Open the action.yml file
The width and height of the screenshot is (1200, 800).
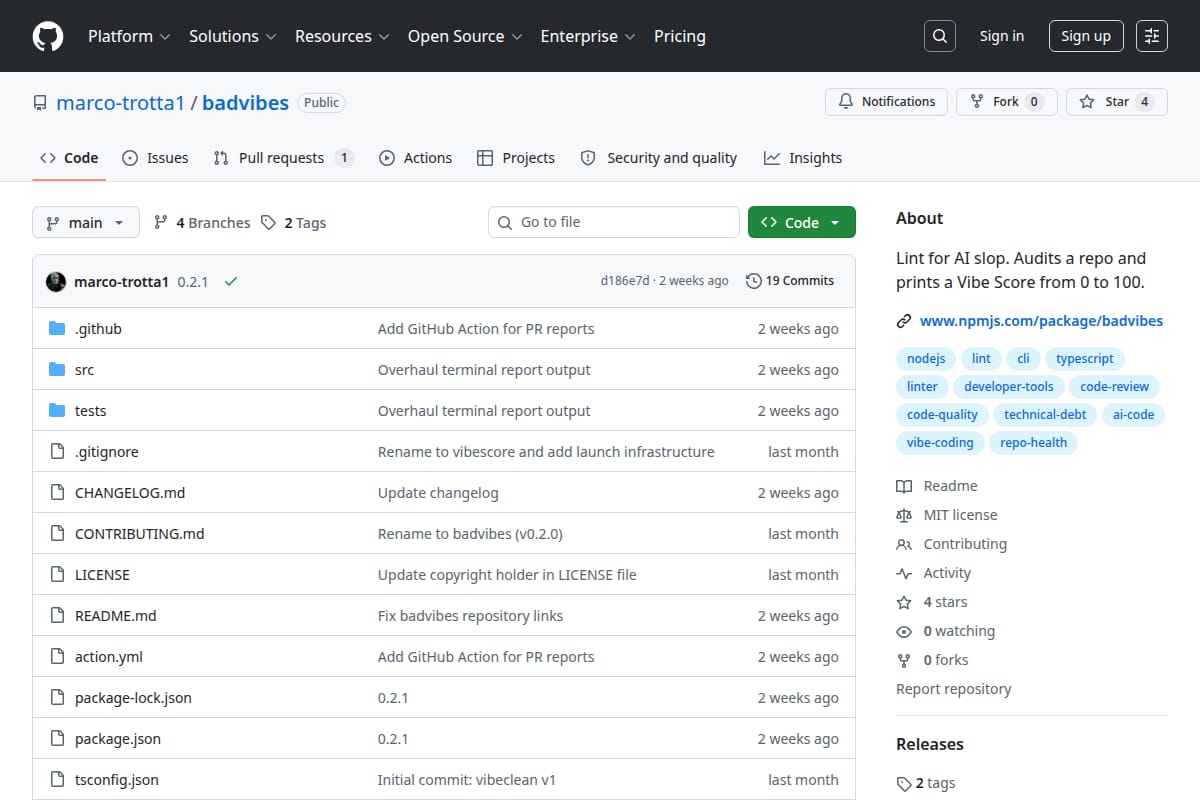(109, 657)
